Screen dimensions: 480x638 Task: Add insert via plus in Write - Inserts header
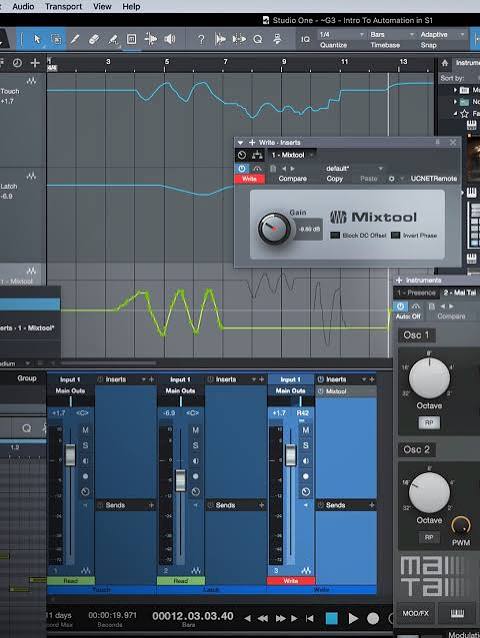(252, 142)
